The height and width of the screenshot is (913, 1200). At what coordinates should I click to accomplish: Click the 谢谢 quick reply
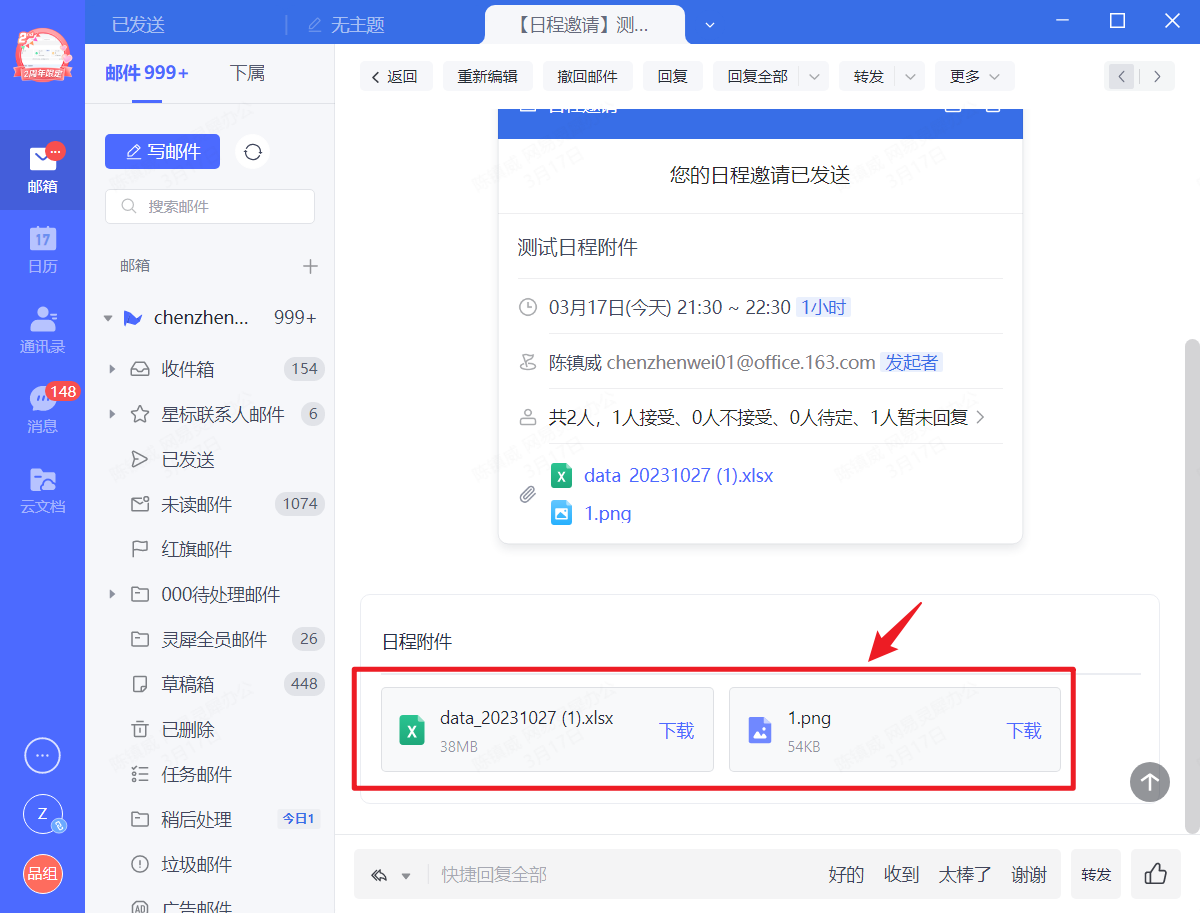(x=1029, y=875)
